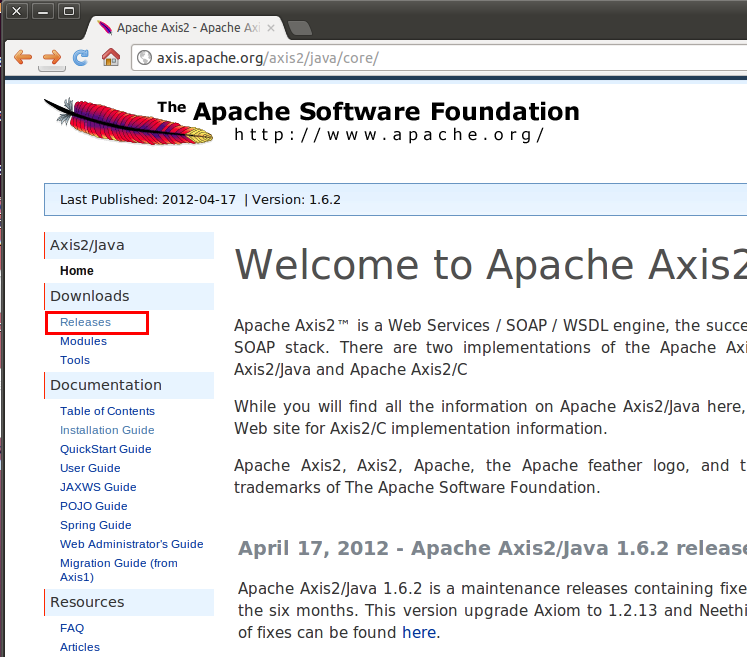
Task: Open Migration Guide (from Axis1) link
Action: [119, 570]
